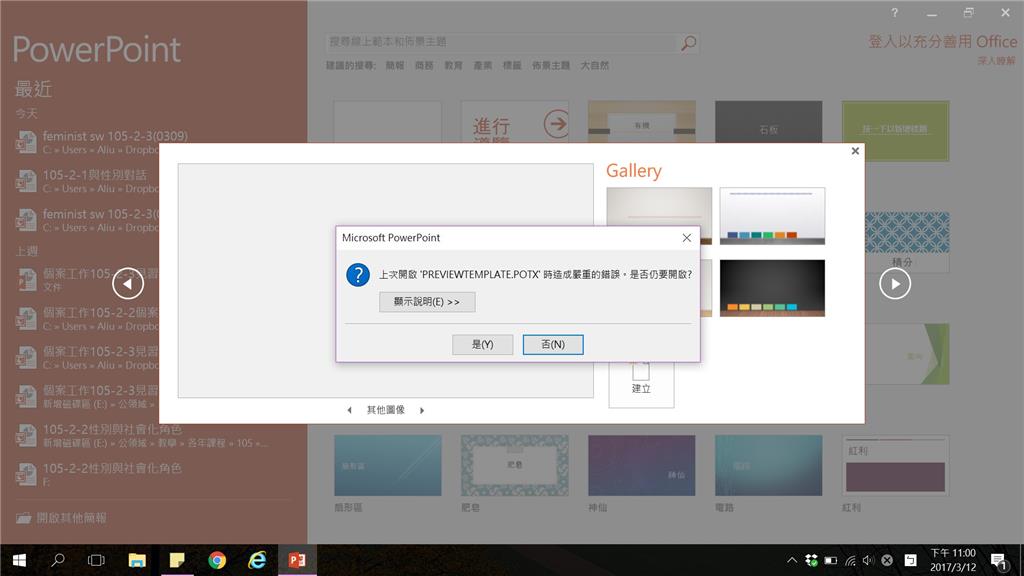Open Wi-Fi network tray icon
The image size is (1024, 576).
850,560
